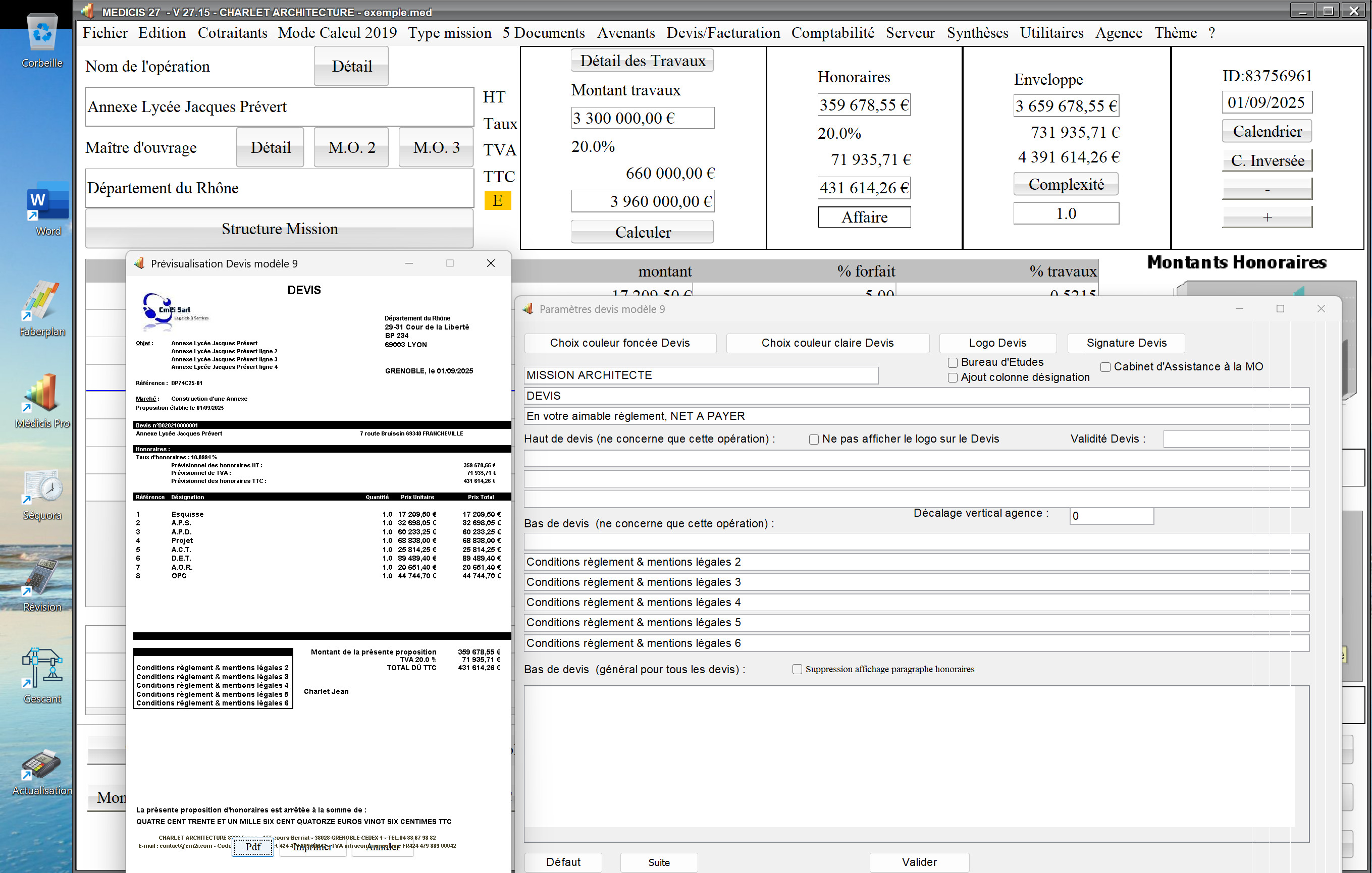Image resolution: width=1372 pixels, height=873 pixels.
Task: Open the Devis/Facturation menu
Action: click(x=723, y=33)
